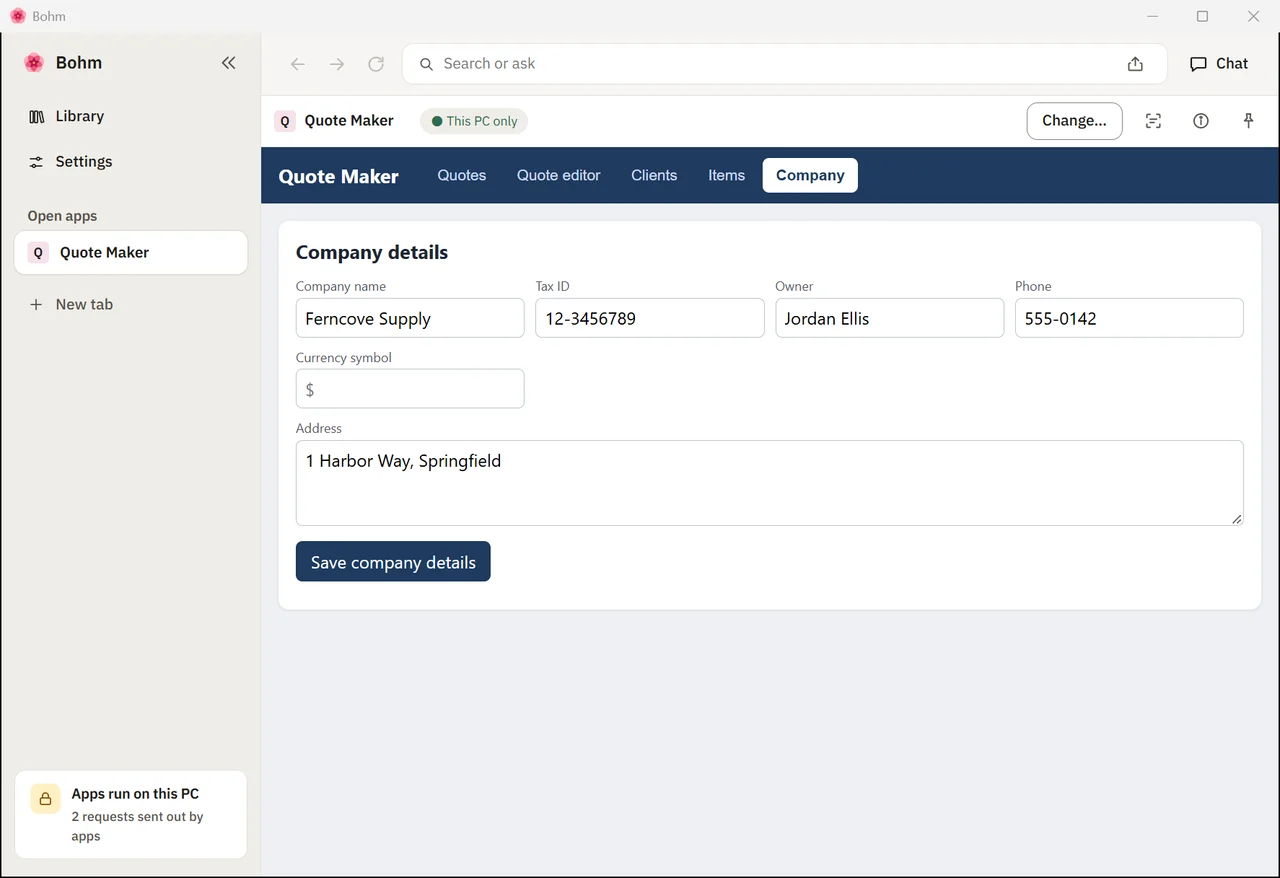The image size is (1280, 878).
Task: Click the Address text area
Action: click(770, 483)
